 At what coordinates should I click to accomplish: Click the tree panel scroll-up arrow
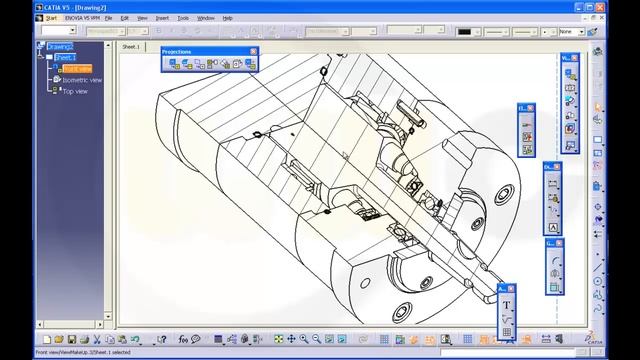108,45
